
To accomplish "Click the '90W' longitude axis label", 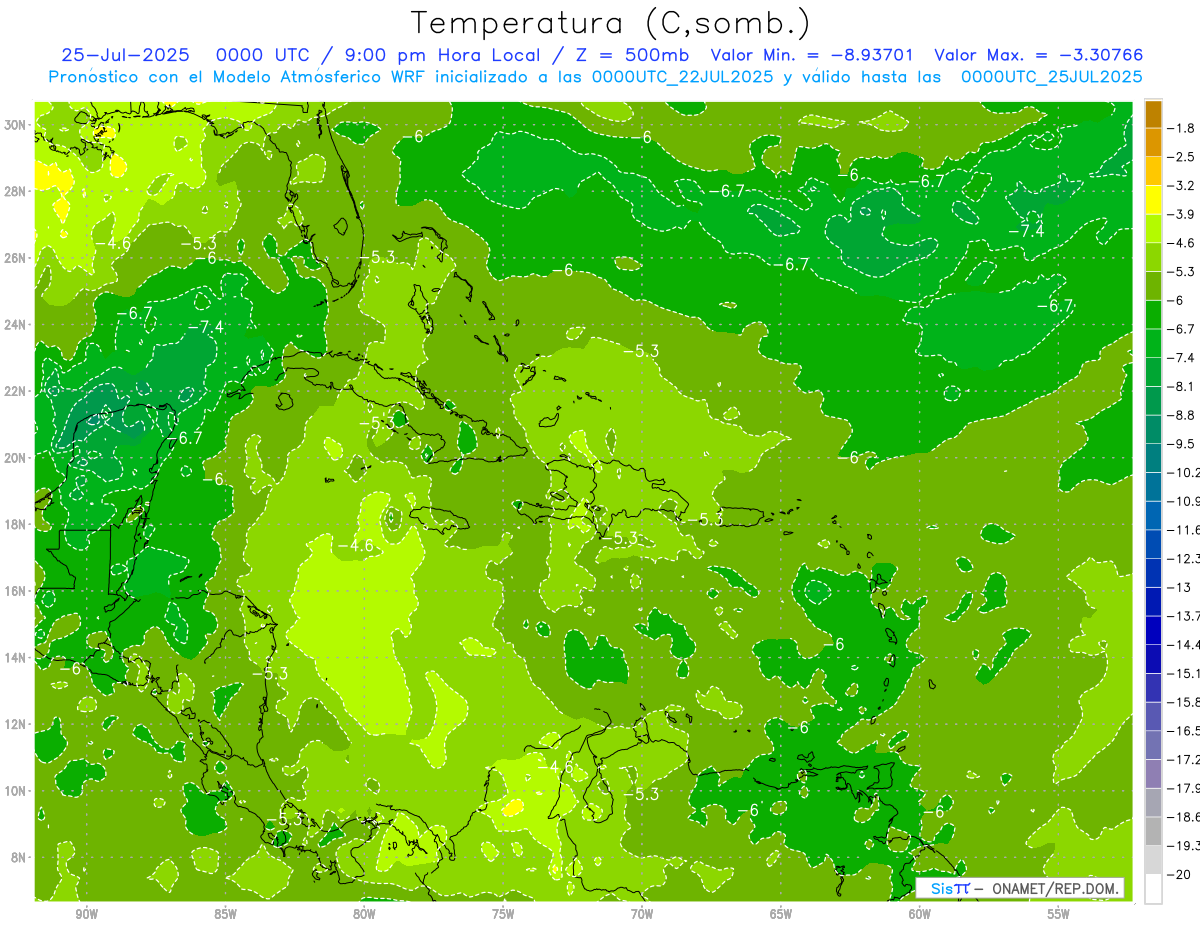I will click(86, 914).
